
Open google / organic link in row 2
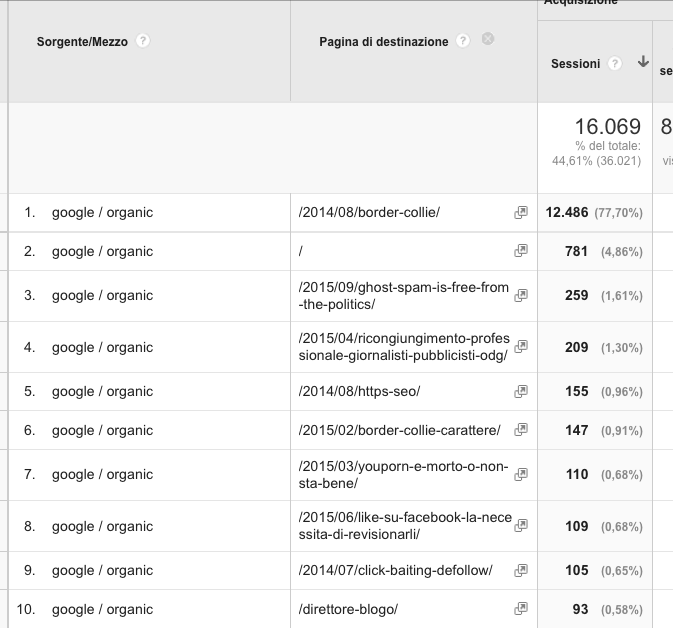click(102, 251)
